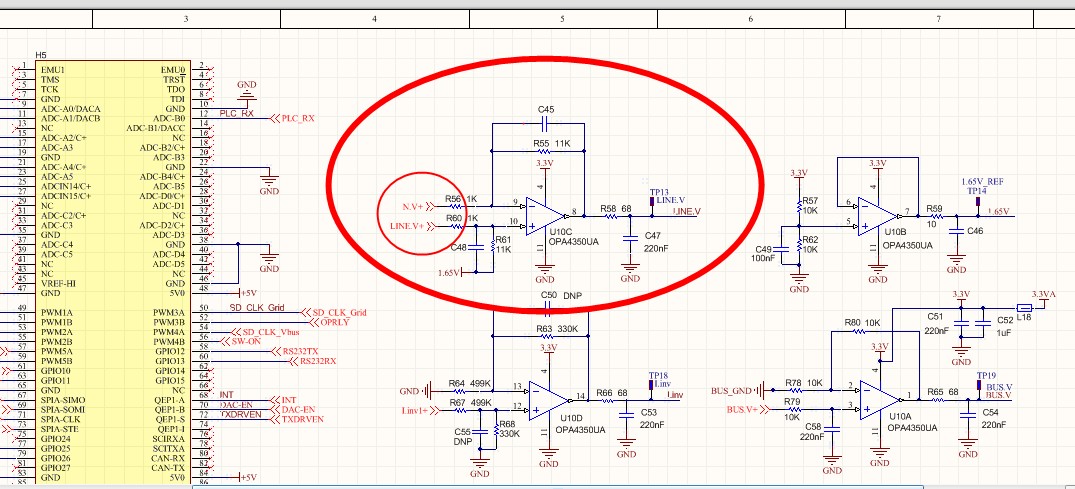Viewport: 1075px width, 489px height.
Task: Select capacitor C58 220nF symbol
Action: point(832,429)
